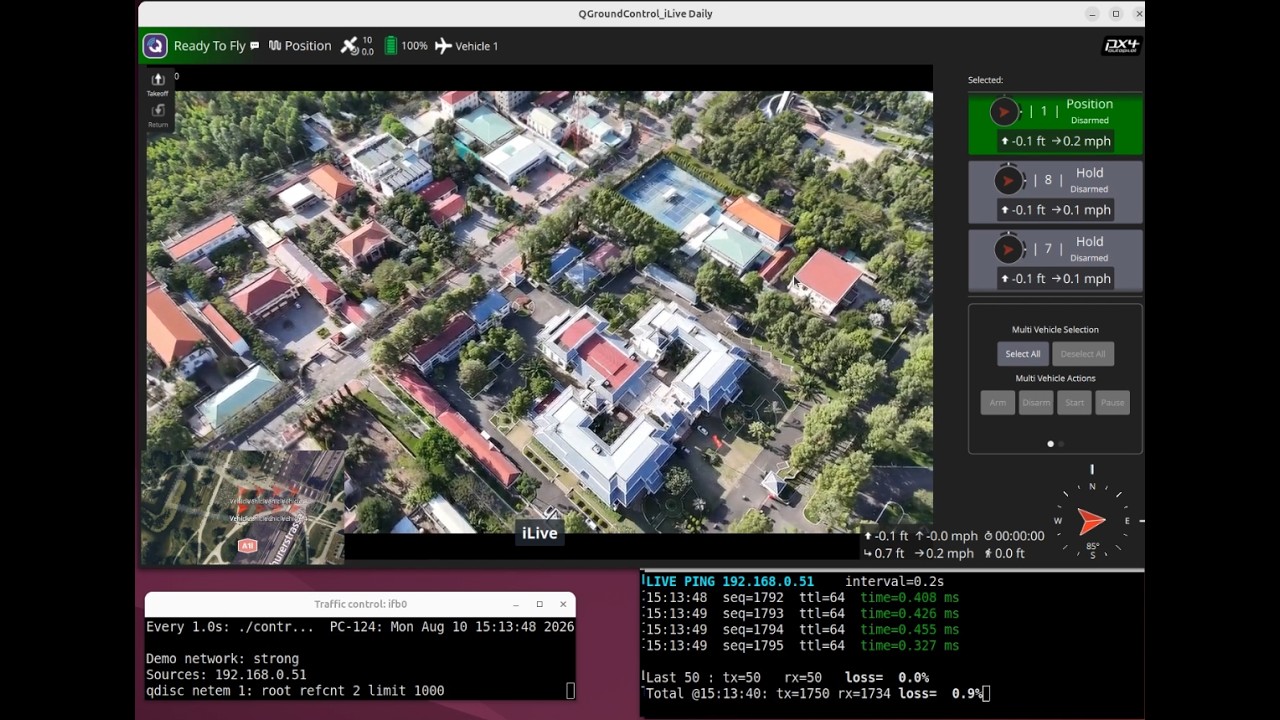1280x720 pixels.
Task: Click the 'Last 50' loss summary line
Action: click(788, 678)
